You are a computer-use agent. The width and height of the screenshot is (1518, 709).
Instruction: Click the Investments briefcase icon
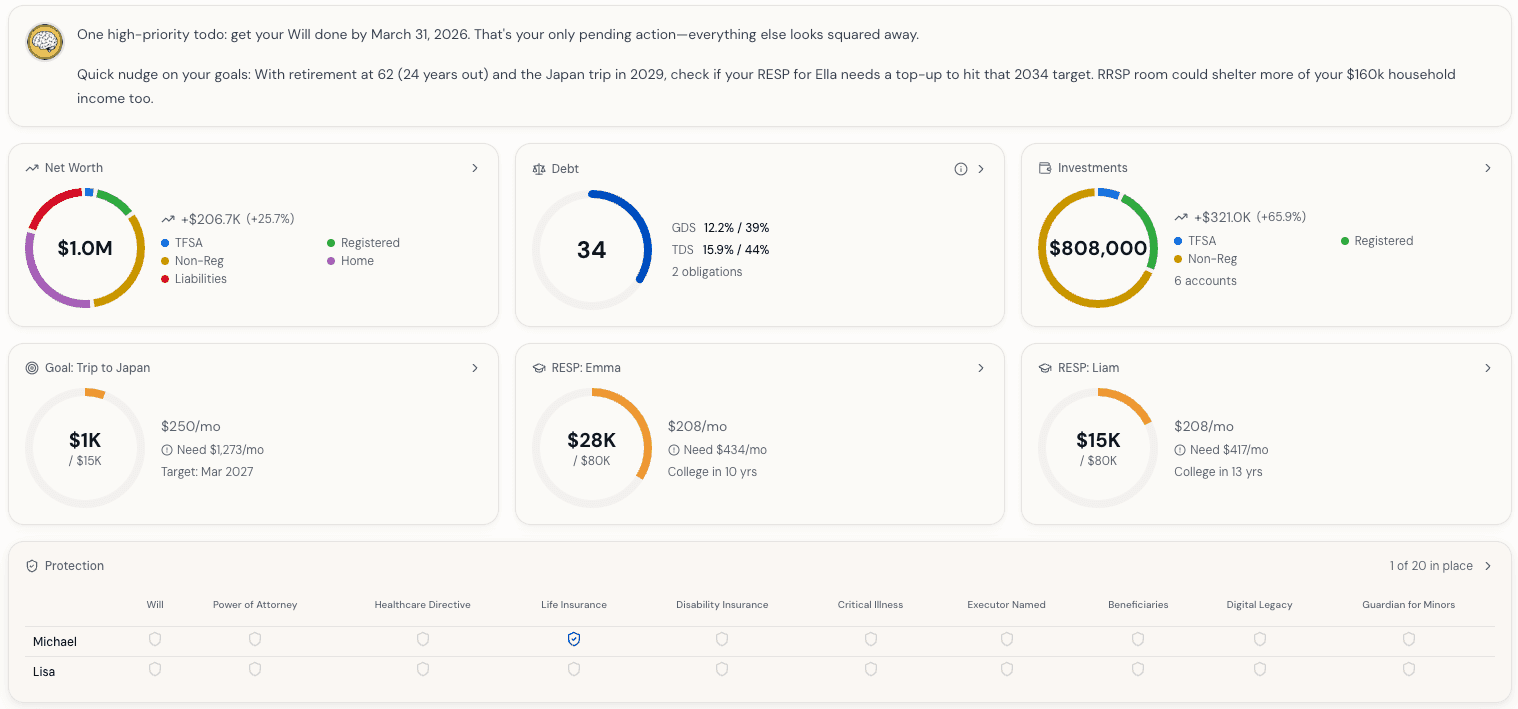tap(1043, 168)
